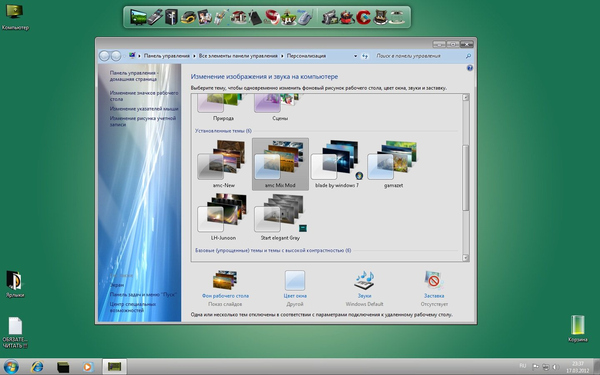
Task: Open the Windows Start orb
Action: click(11, 367)
